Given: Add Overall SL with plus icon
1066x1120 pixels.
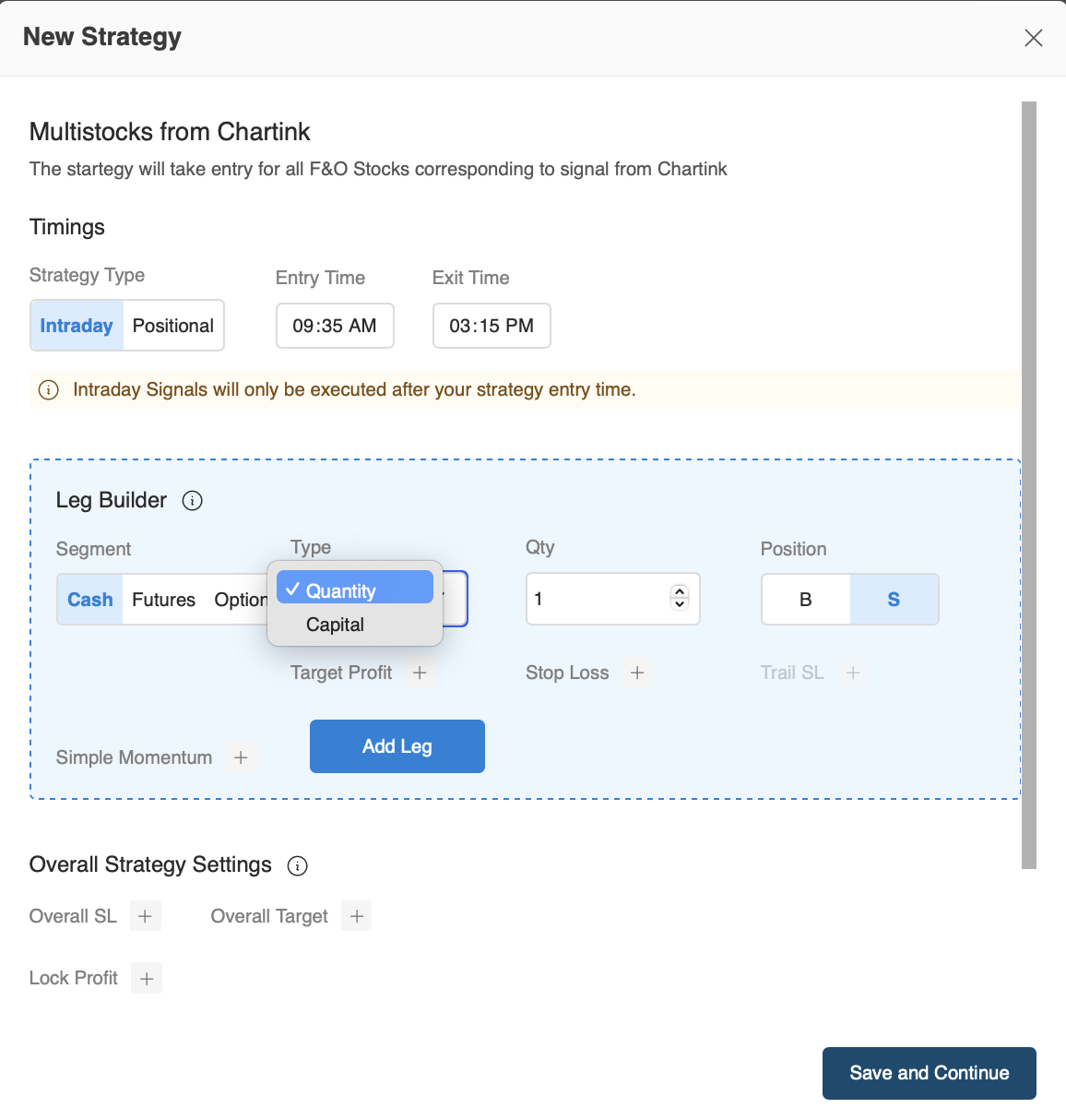Looking at the screenshot, I should tap(146, 916).
